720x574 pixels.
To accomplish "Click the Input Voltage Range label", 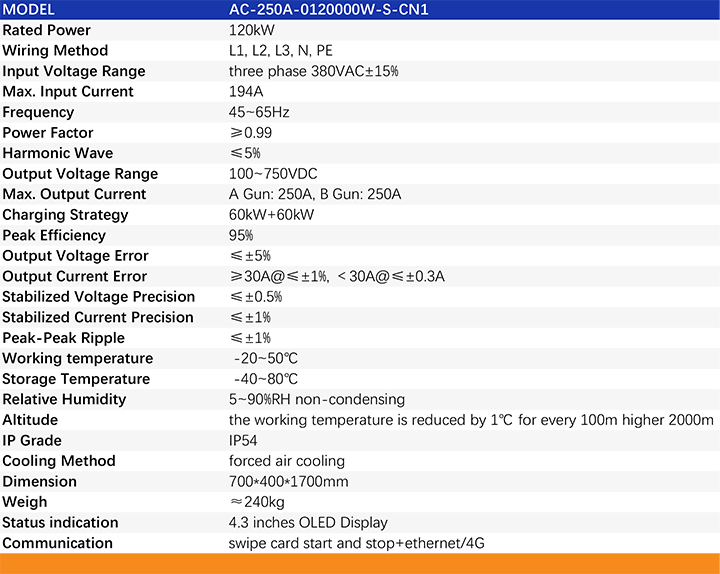I will coord(74,71).
